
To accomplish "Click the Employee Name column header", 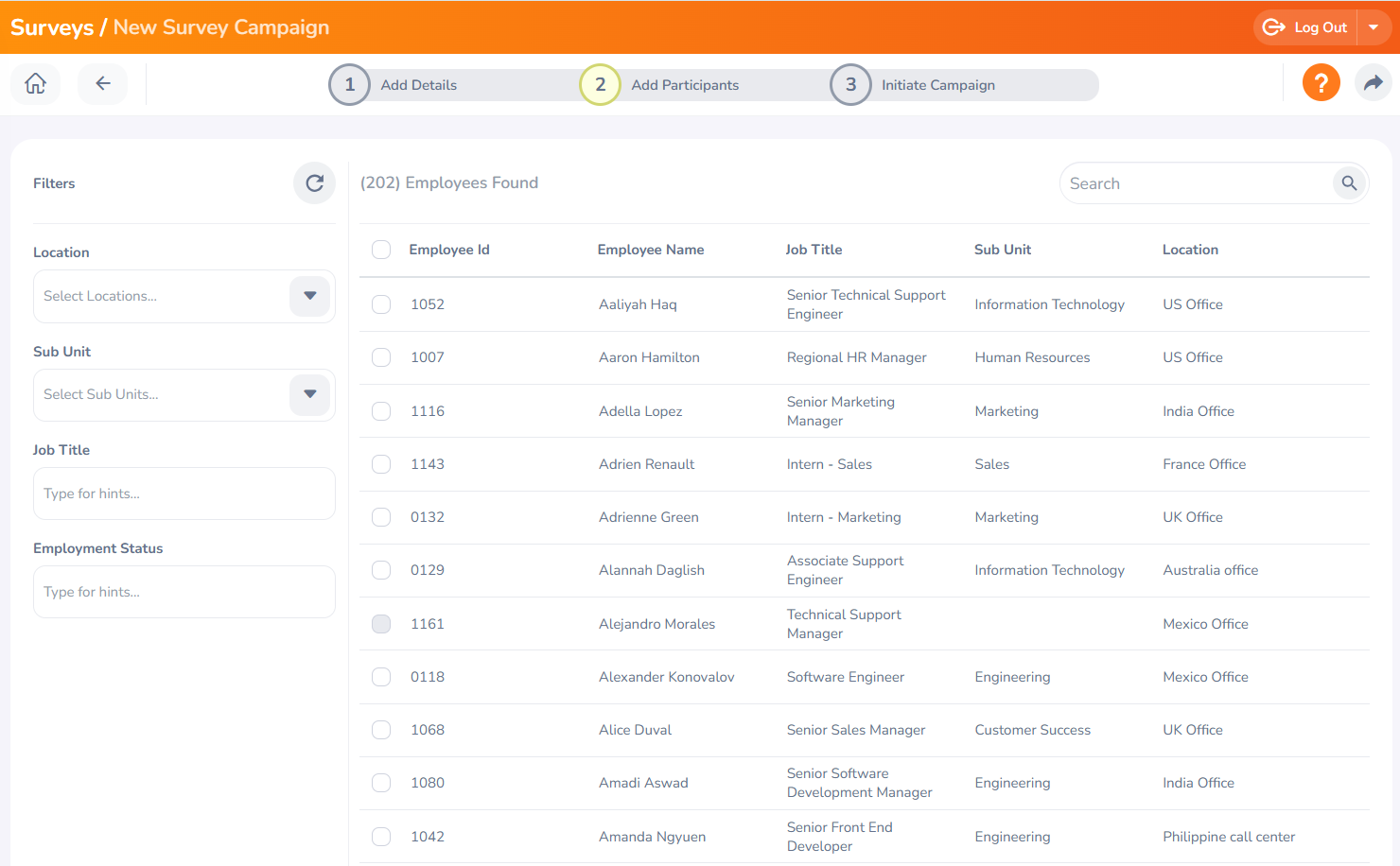I will tap(651, 250).
